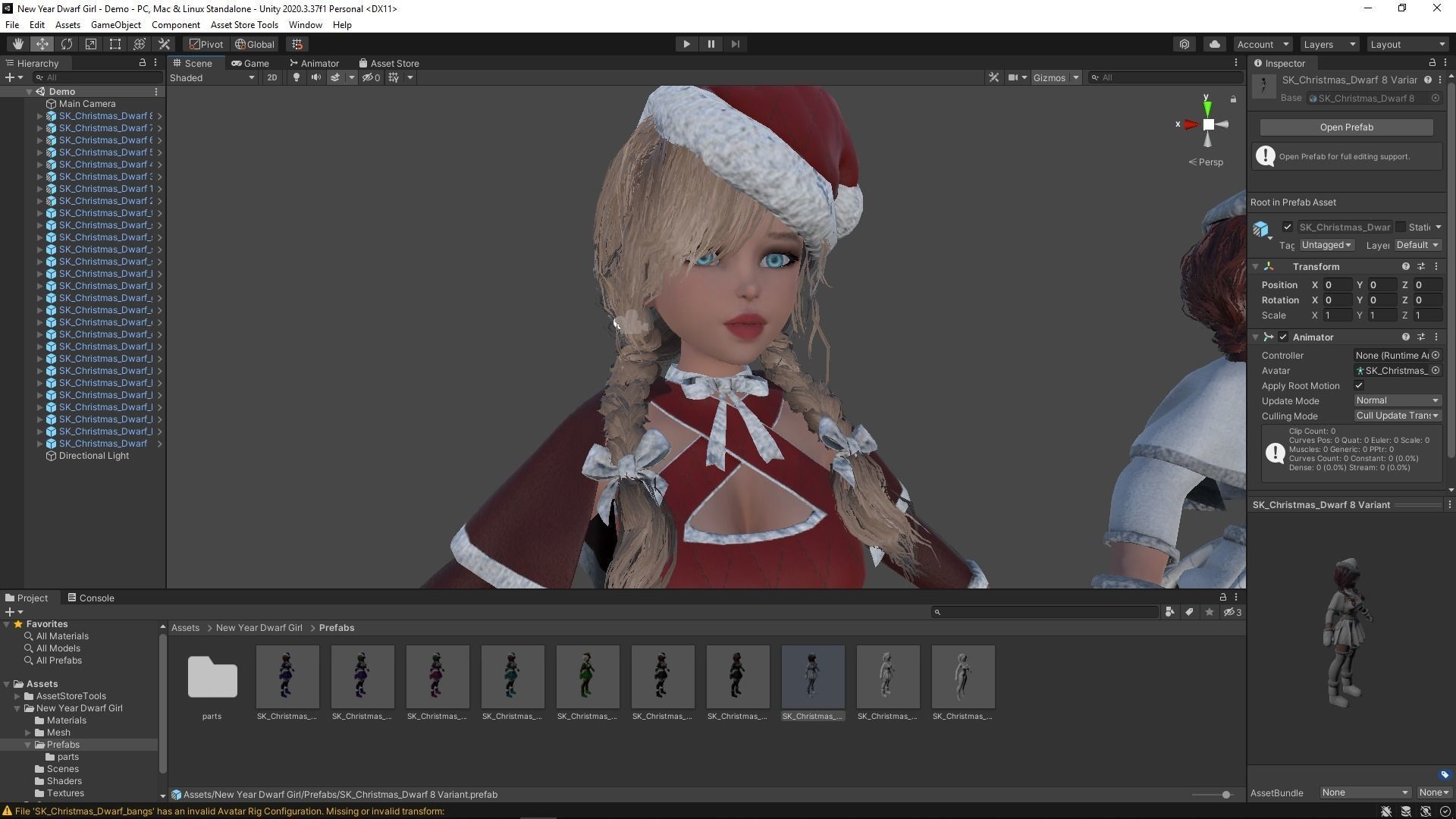Open the Culling Mode dropdown

pyautogui.click(x=1397, y=416)
